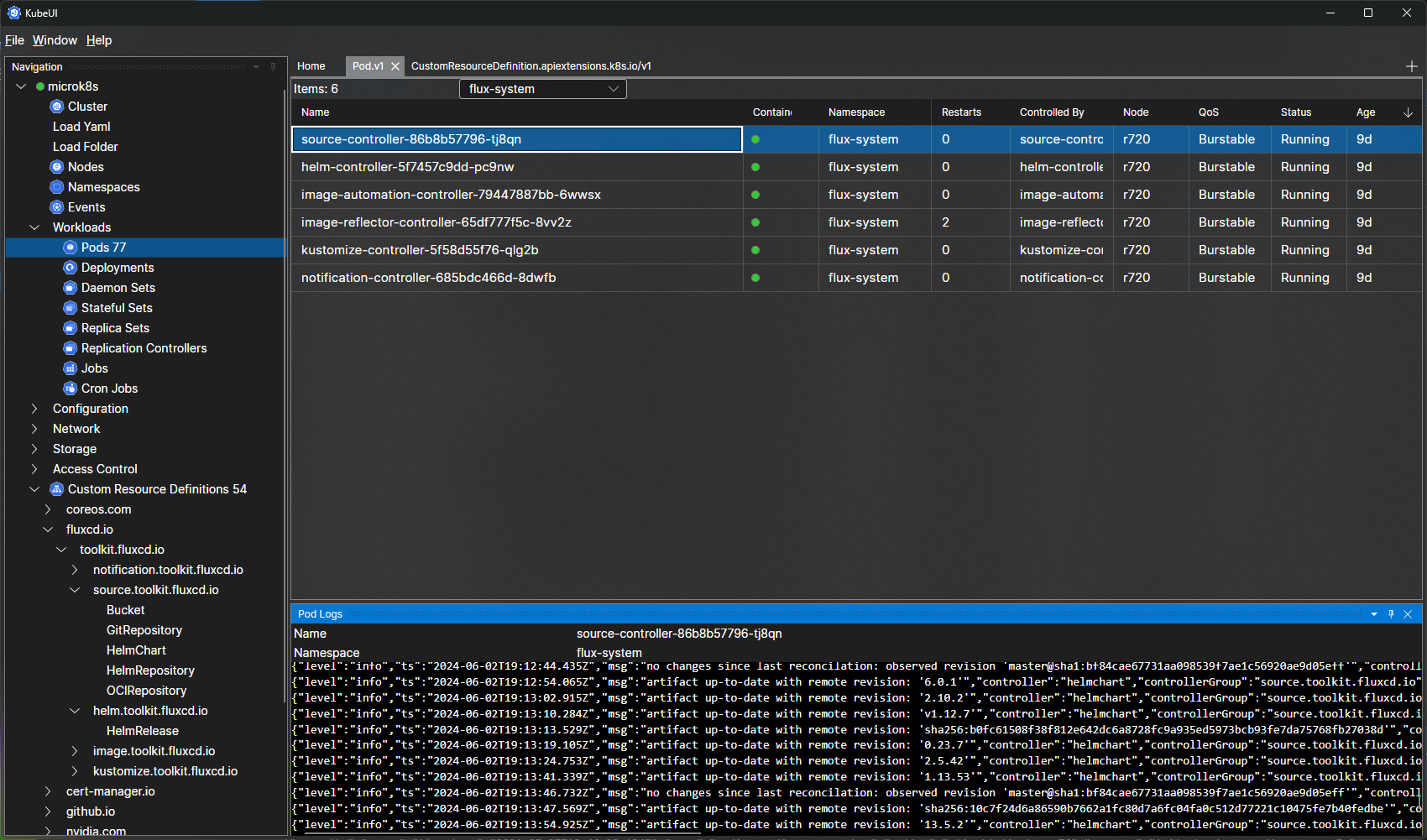Click the container status dot for image-reflector-controller pod
Image resolution: width=1427 pixels, height=840 pixels.
755,222
